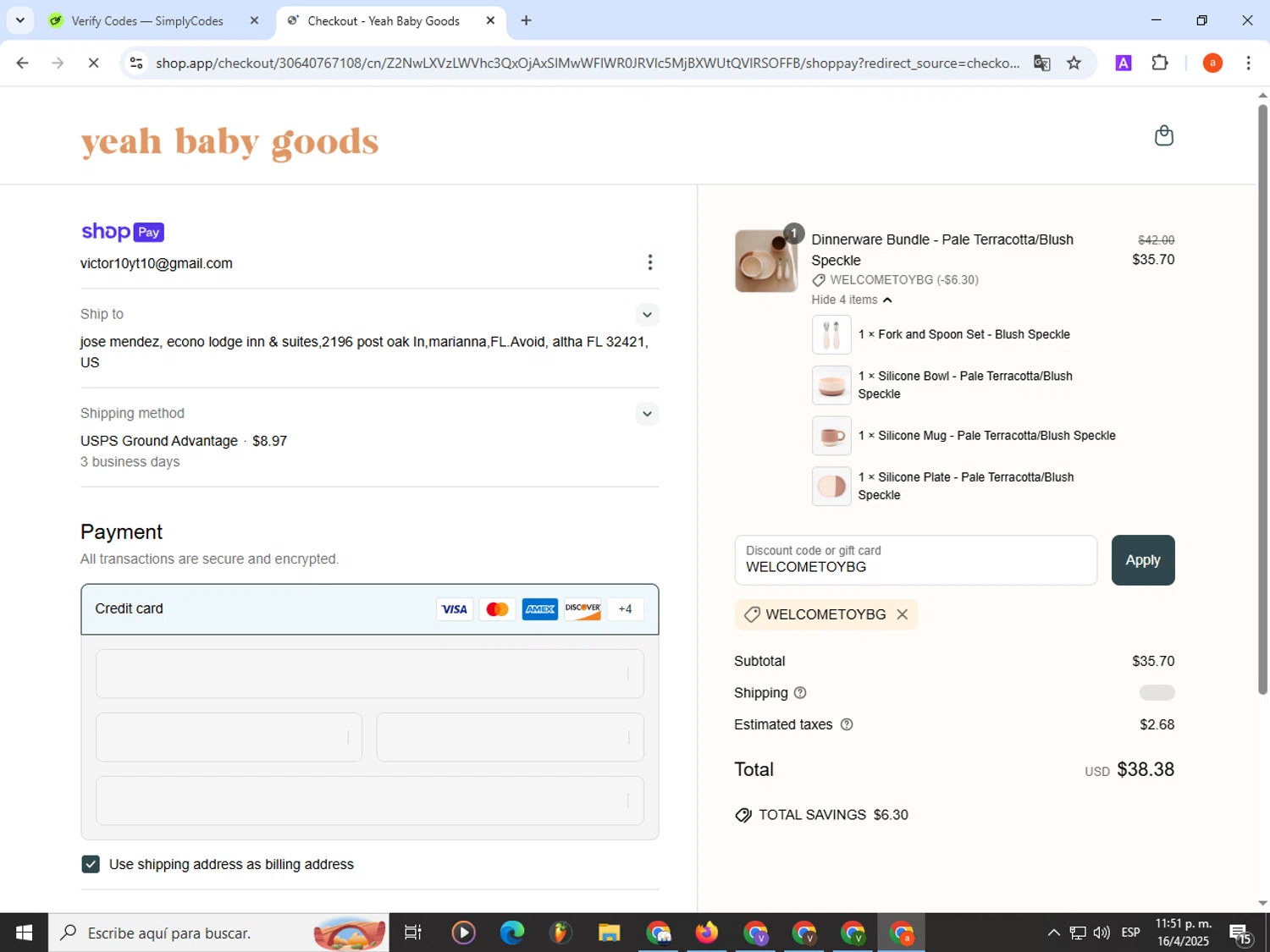Click the Silicone Plate thumbnail
1270x952 pixels.
coord(831,487)
